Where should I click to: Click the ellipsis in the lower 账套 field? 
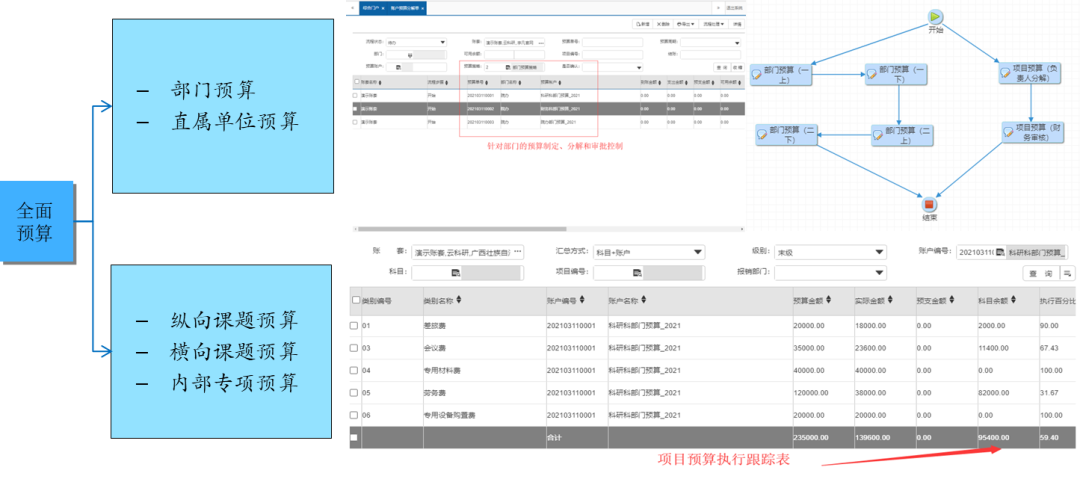pyautogui.click(x=518, y=251)
